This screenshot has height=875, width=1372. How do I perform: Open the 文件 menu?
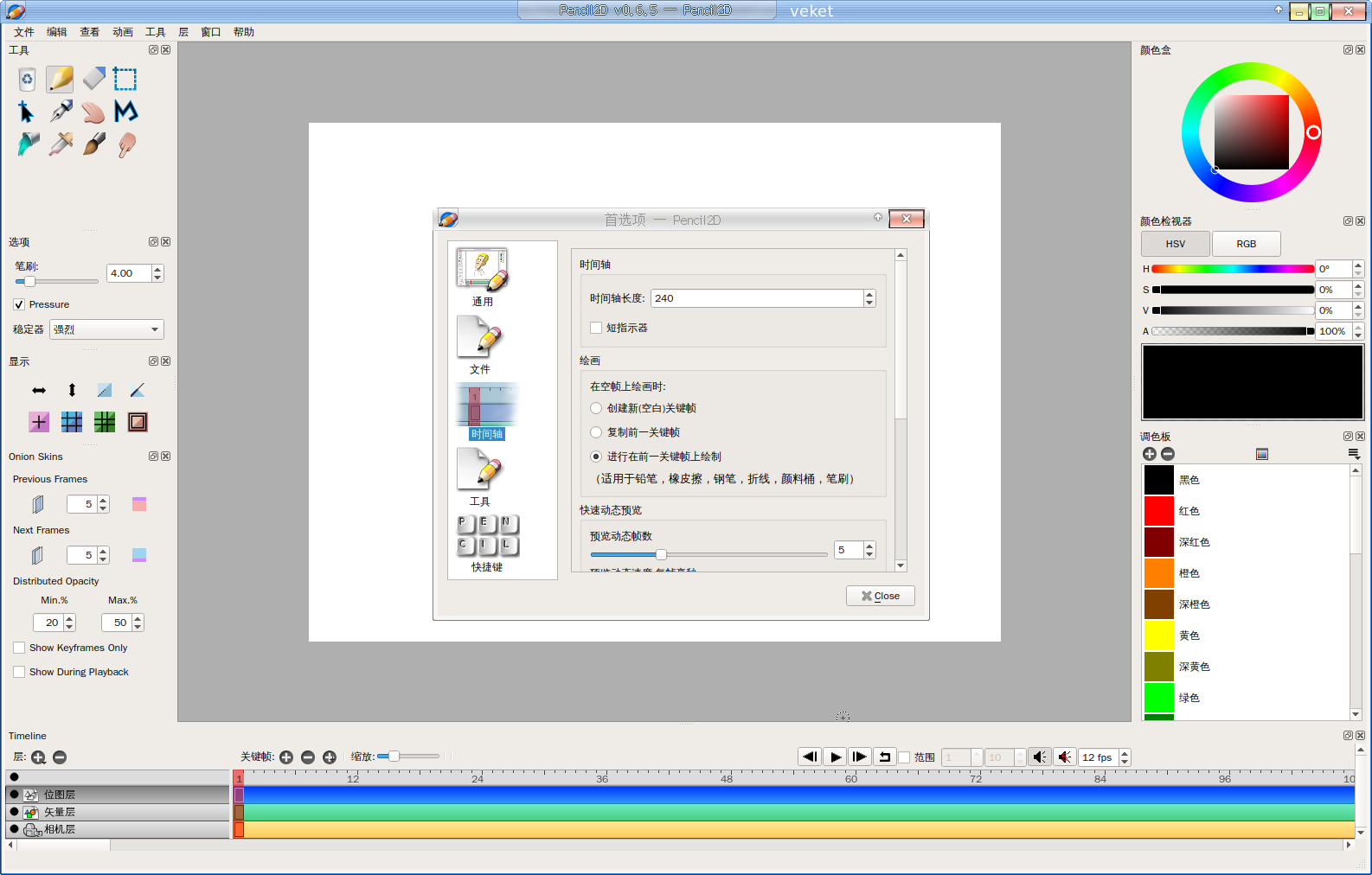(x=24, y=32)
